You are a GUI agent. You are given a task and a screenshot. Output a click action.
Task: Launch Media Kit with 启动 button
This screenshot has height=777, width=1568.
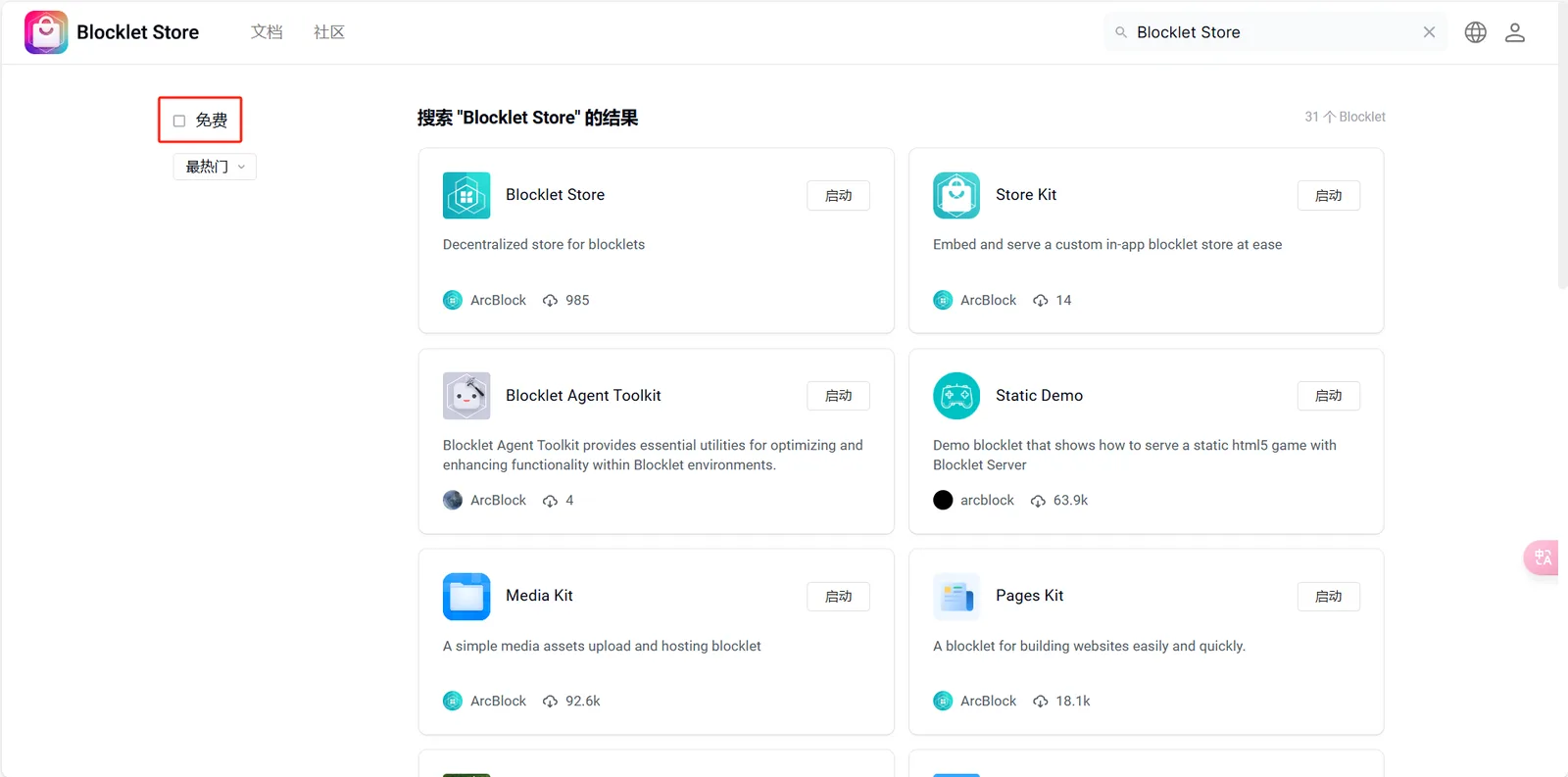click(839, 597)
